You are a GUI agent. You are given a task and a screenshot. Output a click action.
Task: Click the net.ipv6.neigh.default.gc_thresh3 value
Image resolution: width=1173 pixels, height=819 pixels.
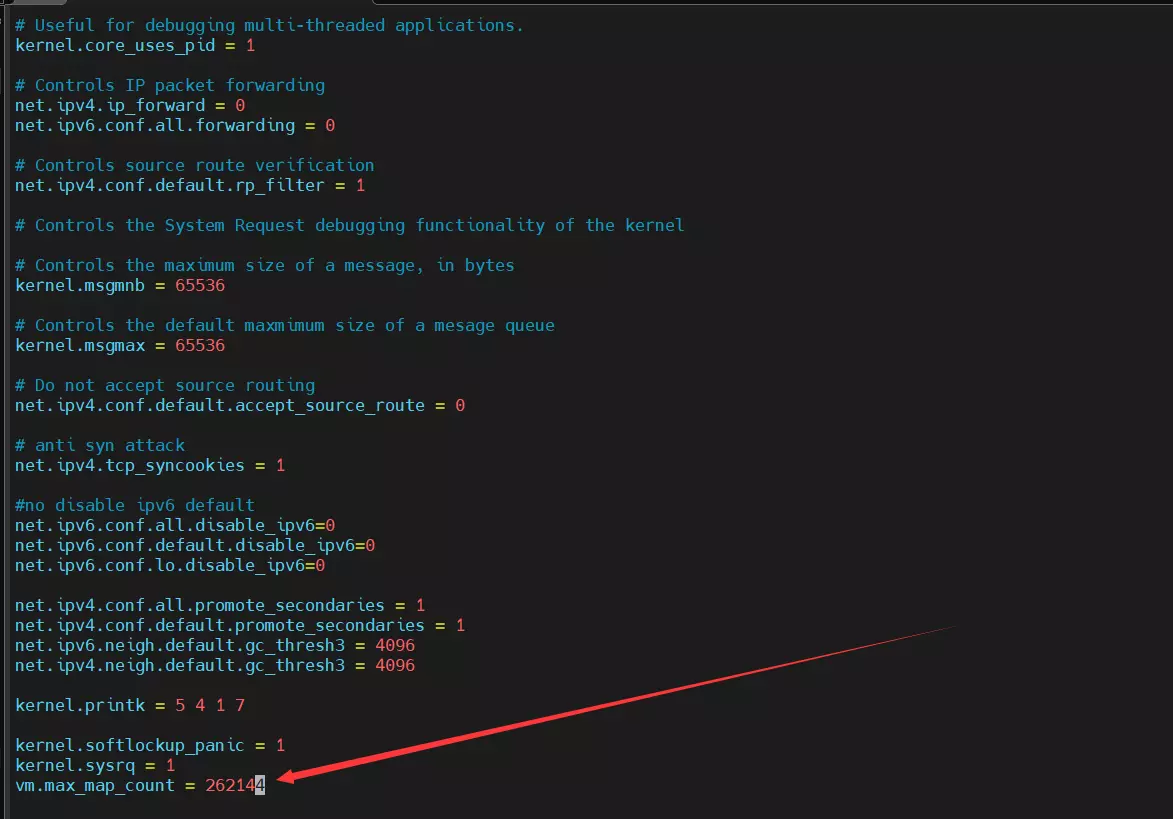[x=395, y=646]
